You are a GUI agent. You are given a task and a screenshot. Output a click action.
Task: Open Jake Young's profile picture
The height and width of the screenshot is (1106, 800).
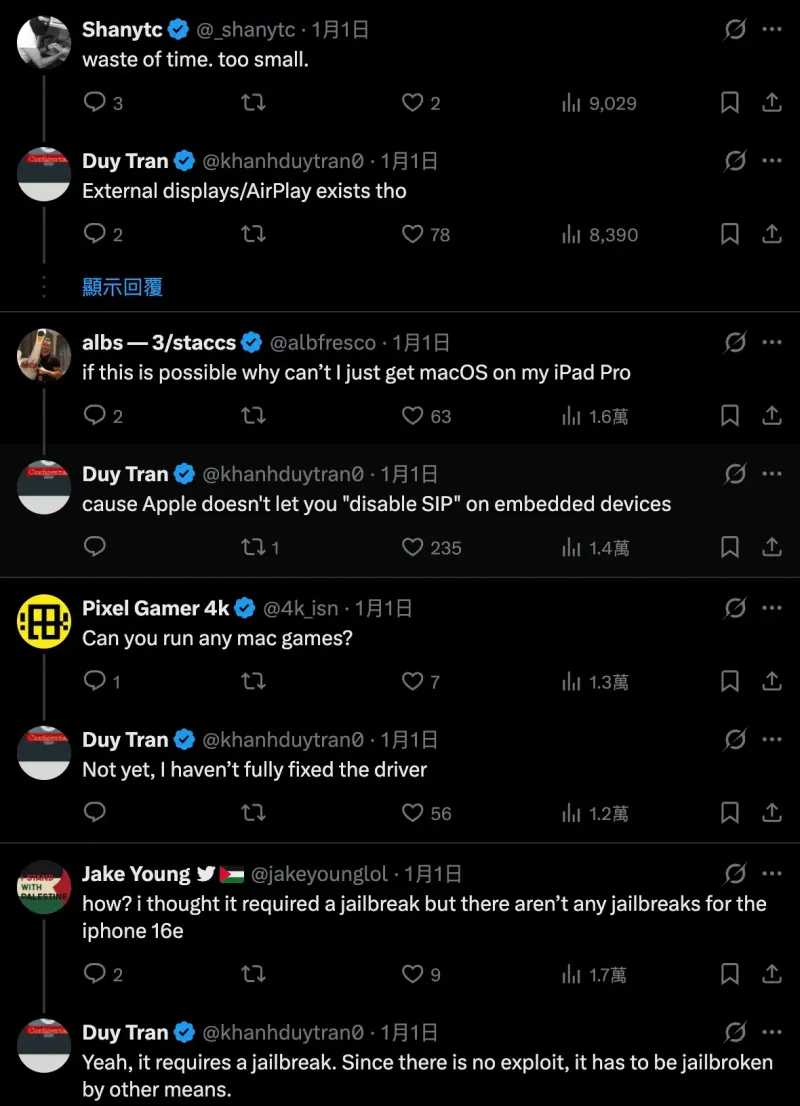point(44,887)
